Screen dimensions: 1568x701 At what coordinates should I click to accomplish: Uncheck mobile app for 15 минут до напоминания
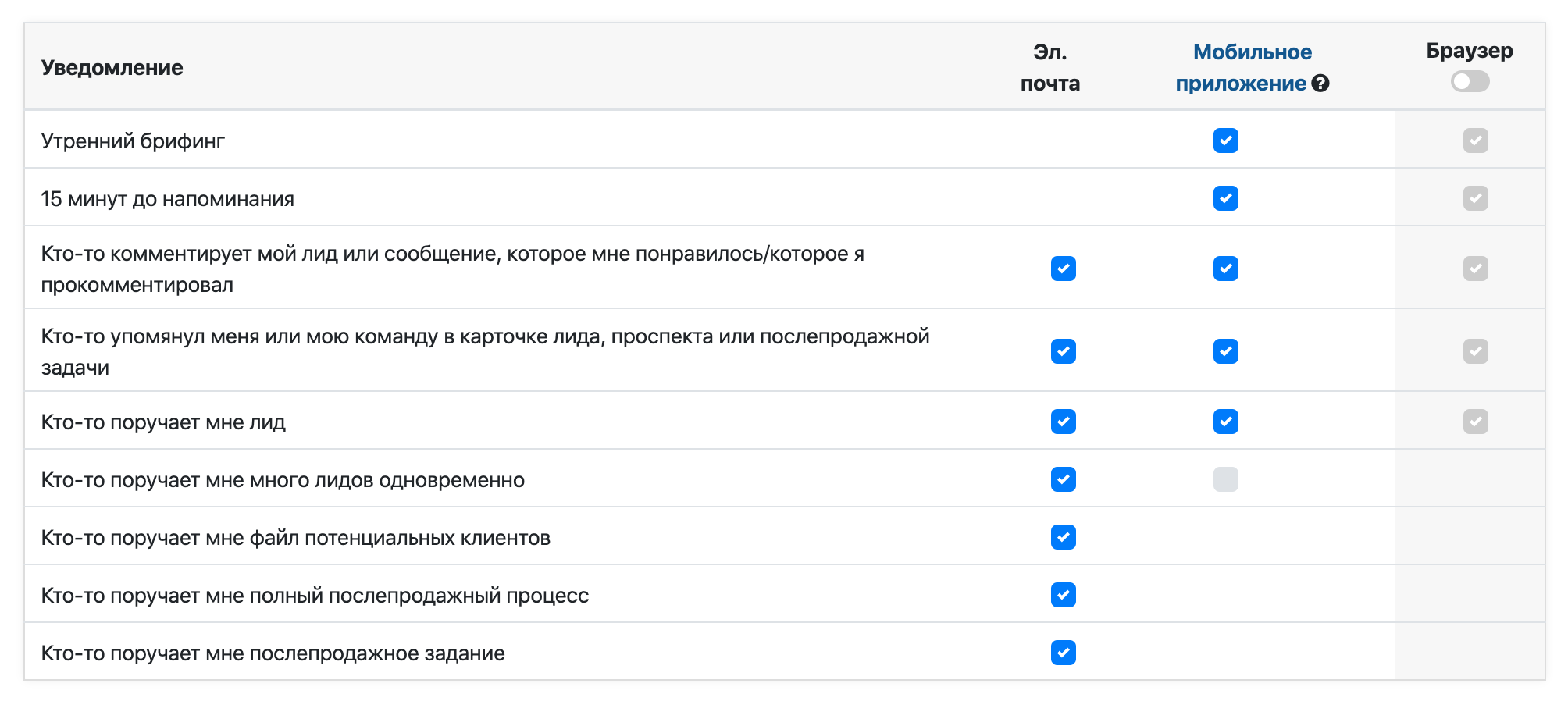[x=1225, y=199]
